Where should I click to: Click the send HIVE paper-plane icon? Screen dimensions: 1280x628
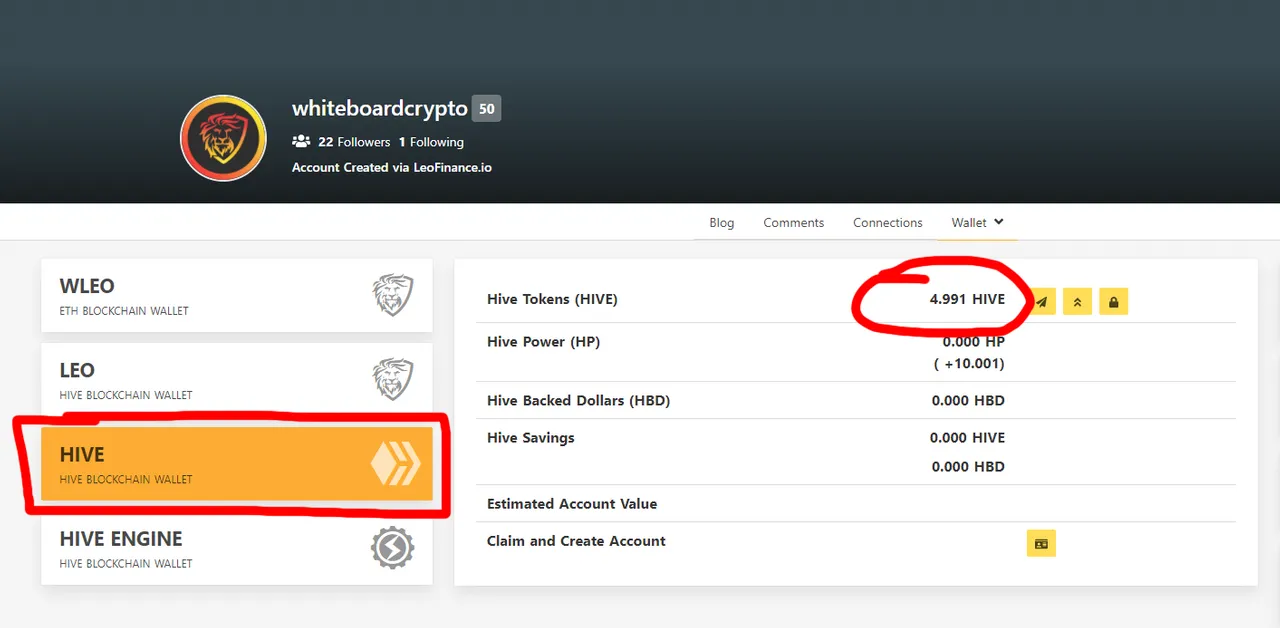click(1041, 301)
